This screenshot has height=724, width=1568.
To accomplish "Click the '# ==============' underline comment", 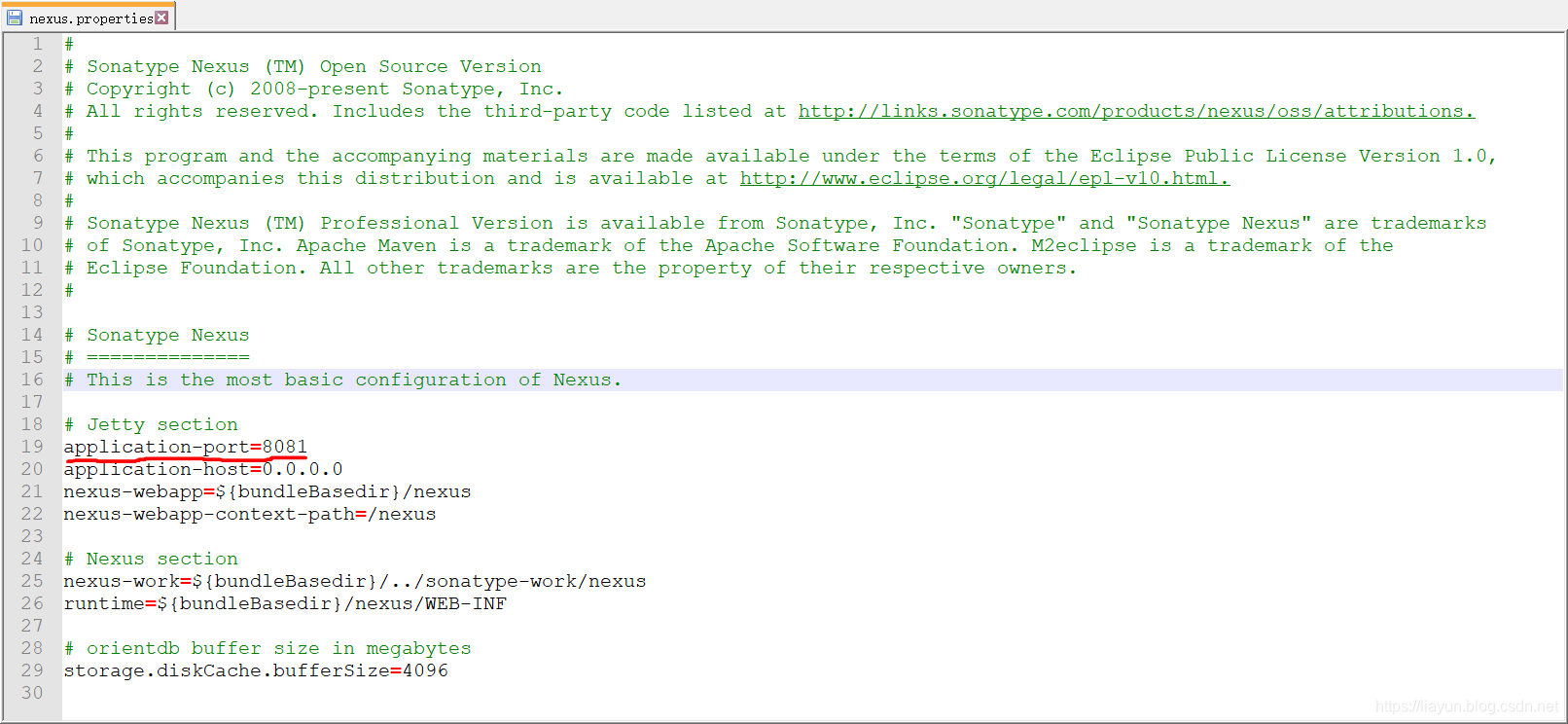I will (x=157, y=357).
